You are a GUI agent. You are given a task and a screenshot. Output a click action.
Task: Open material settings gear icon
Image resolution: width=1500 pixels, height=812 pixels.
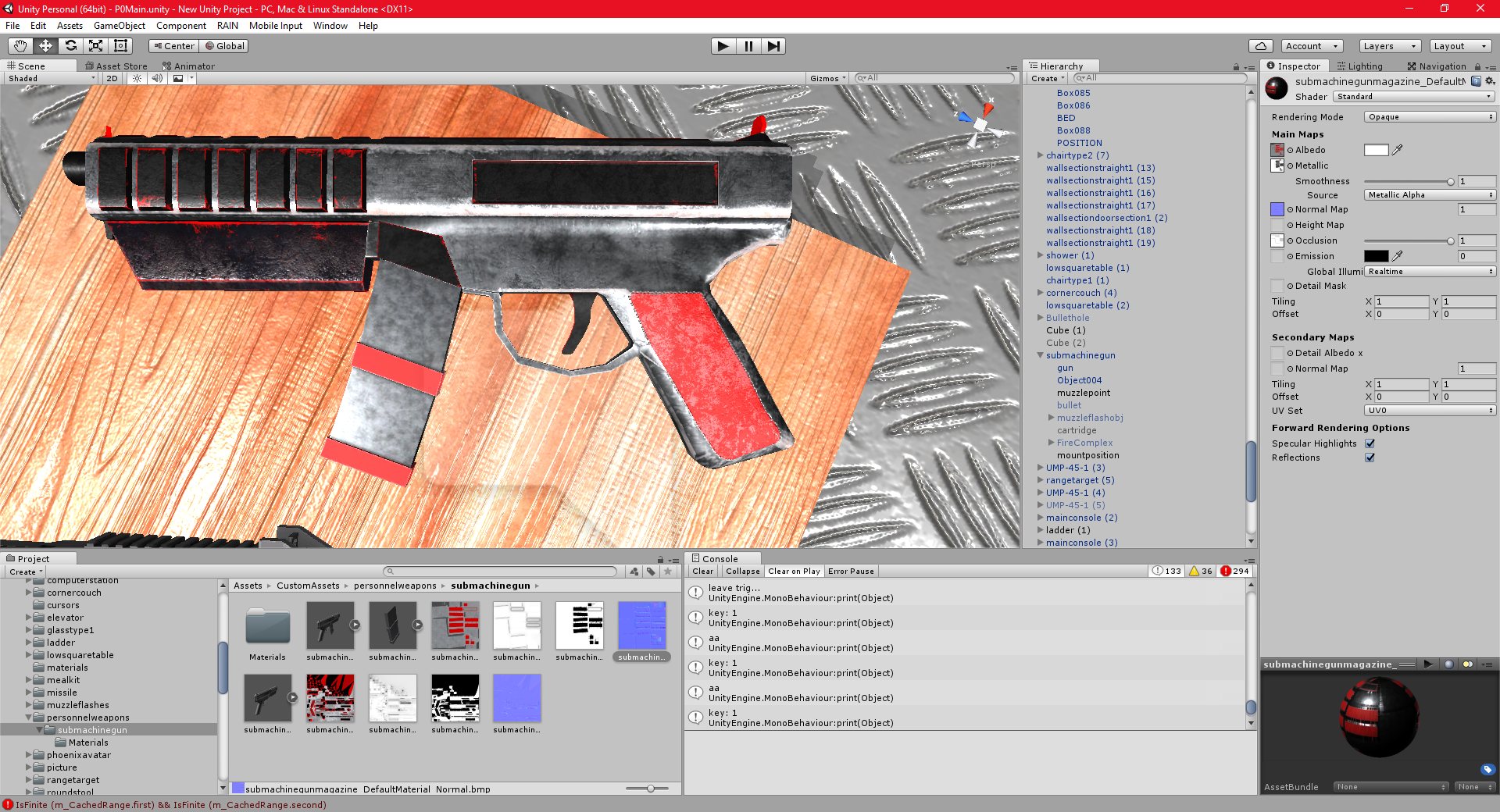(x=1489, y=81)
